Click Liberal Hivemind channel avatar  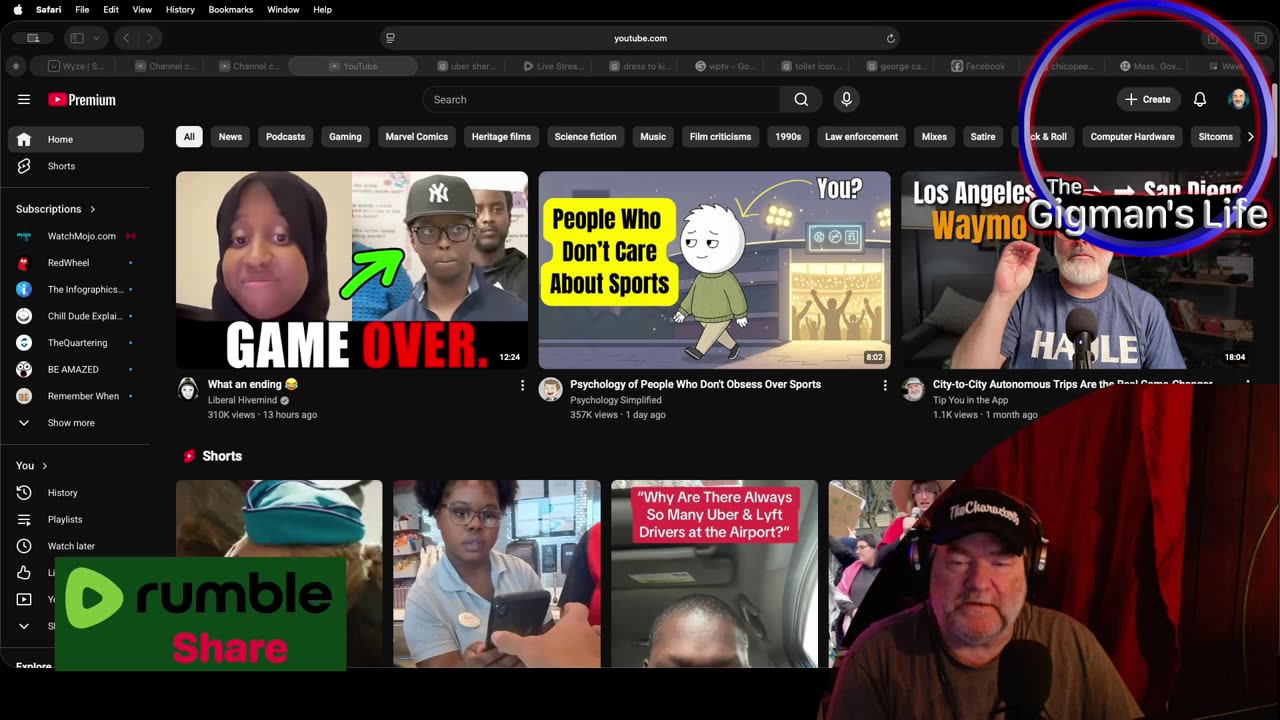click(188, 389)
